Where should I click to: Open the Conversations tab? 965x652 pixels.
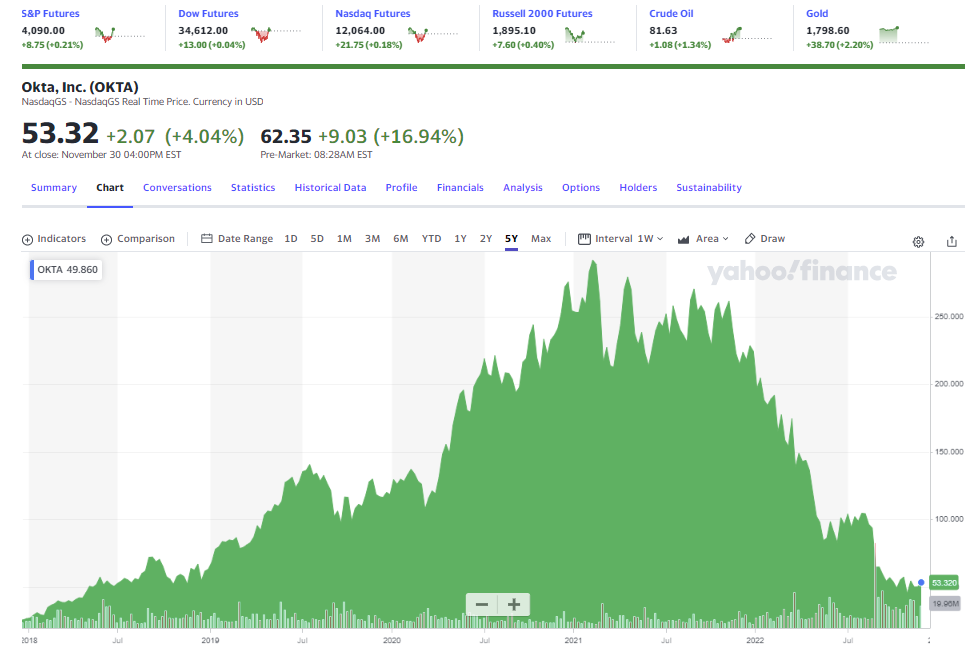(177, 188)
